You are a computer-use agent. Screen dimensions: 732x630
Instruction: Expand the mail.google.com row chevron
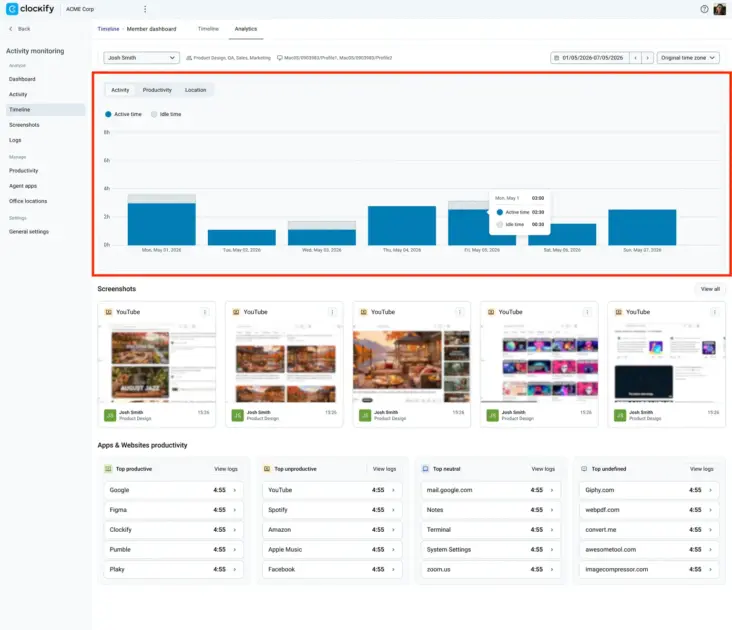(x=552, y=490)
